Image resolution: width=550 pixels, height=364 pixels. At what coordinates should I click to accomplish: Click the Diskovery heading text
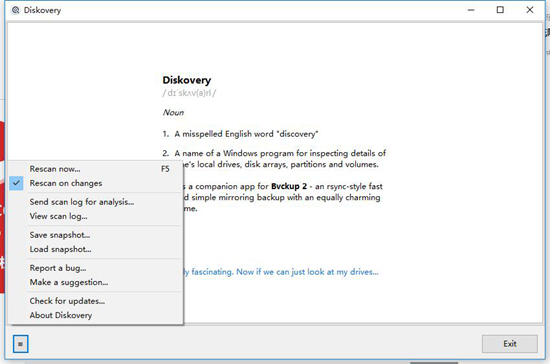tap(187, 80)
